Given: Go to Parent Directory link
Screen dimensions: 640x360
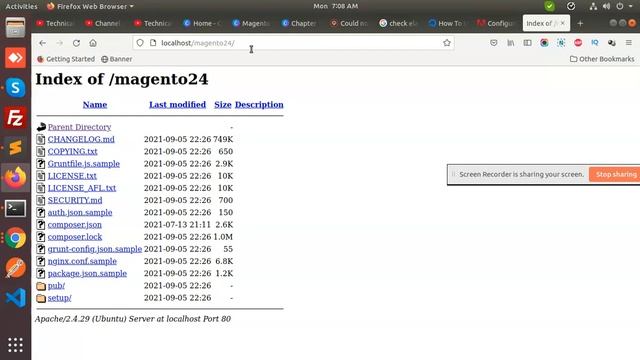Looking at the screenshot, I should coord(79,127).
